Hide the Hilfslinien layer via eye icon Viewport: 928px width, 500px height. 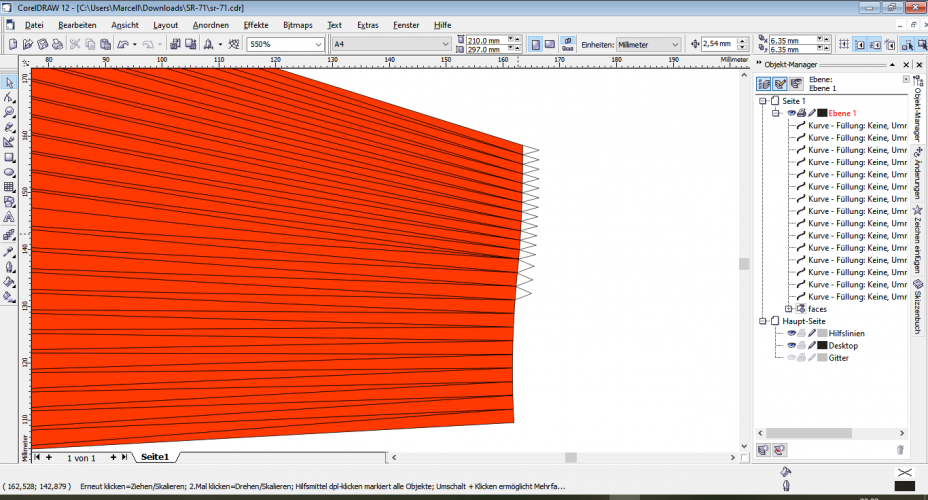[x=791, y=333]
